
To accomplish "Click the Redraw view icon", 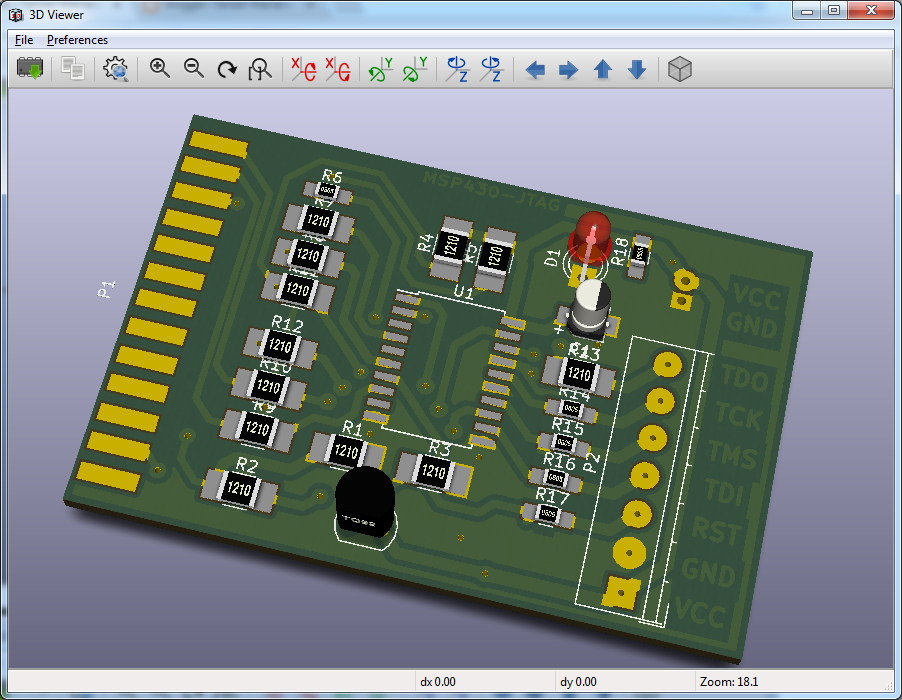I will [227, 70].
